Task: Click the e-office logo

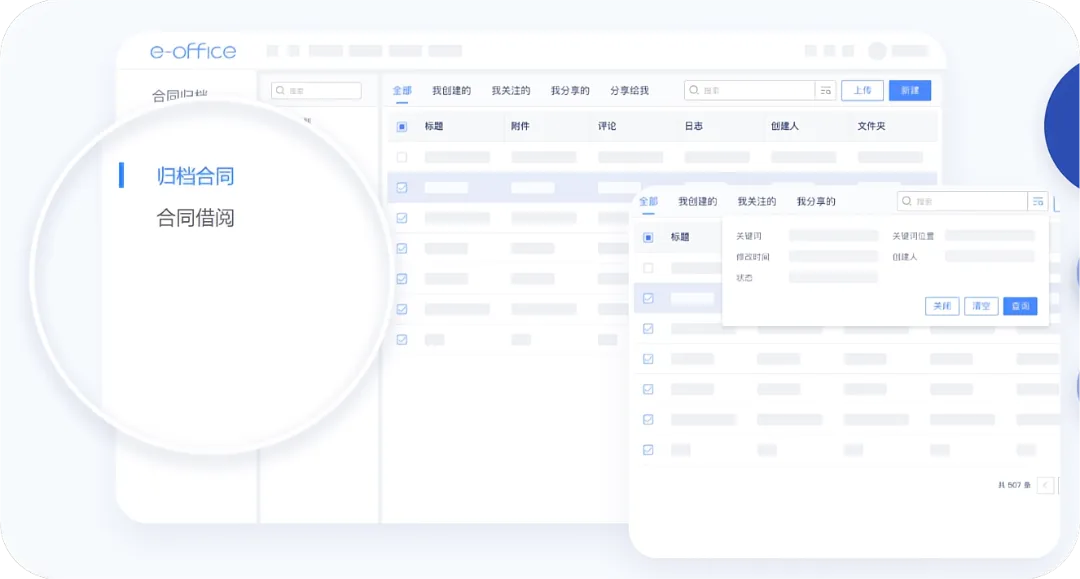Action: click(193, 51)
